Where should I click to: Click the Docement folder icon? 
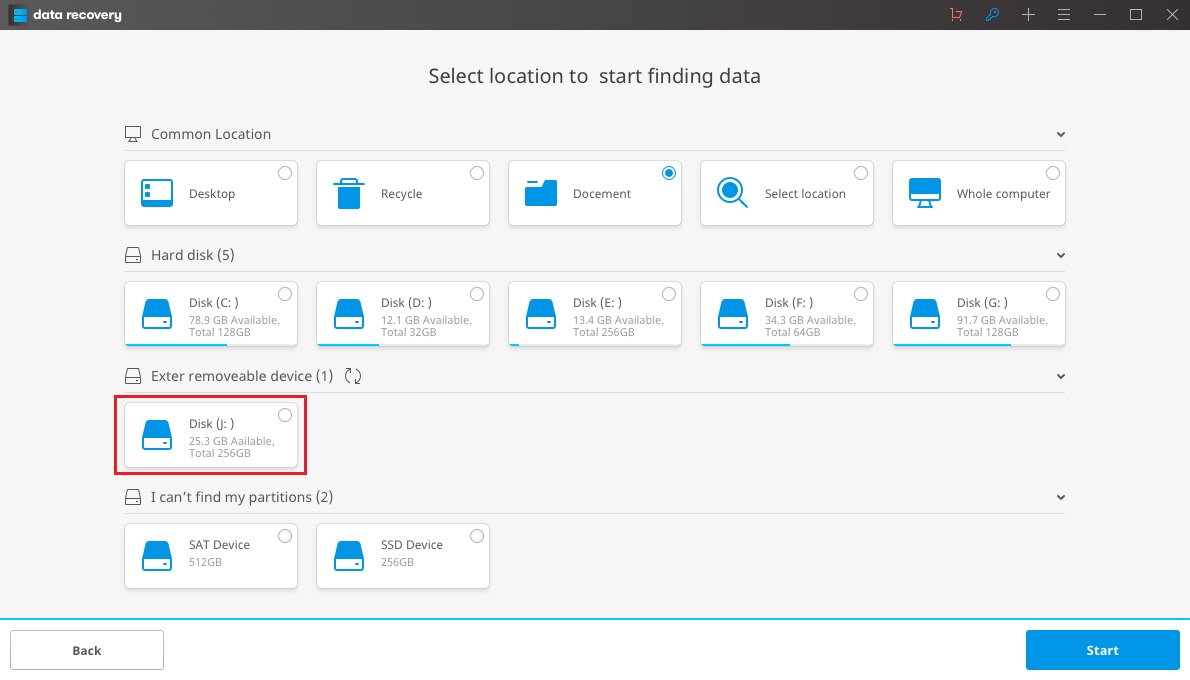point(541,193)
